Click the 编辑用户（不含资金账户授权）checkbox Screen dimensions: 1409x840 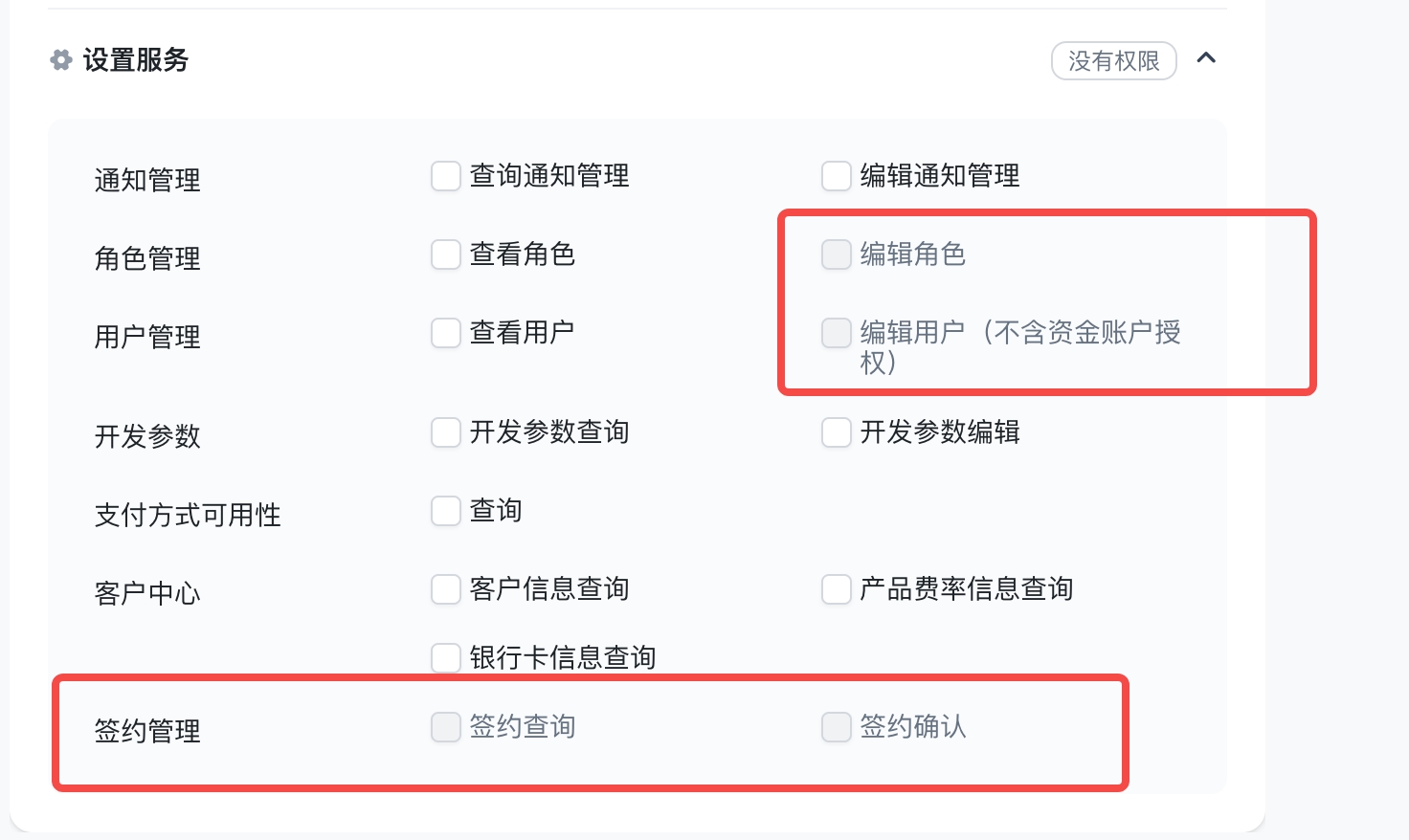coord(837,333)
